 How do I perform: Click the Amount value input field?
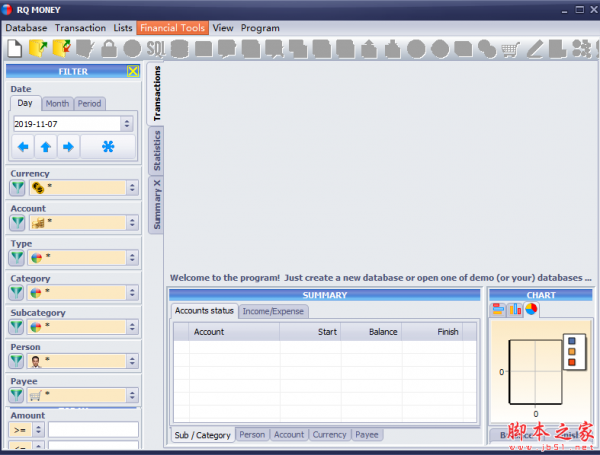93,430
